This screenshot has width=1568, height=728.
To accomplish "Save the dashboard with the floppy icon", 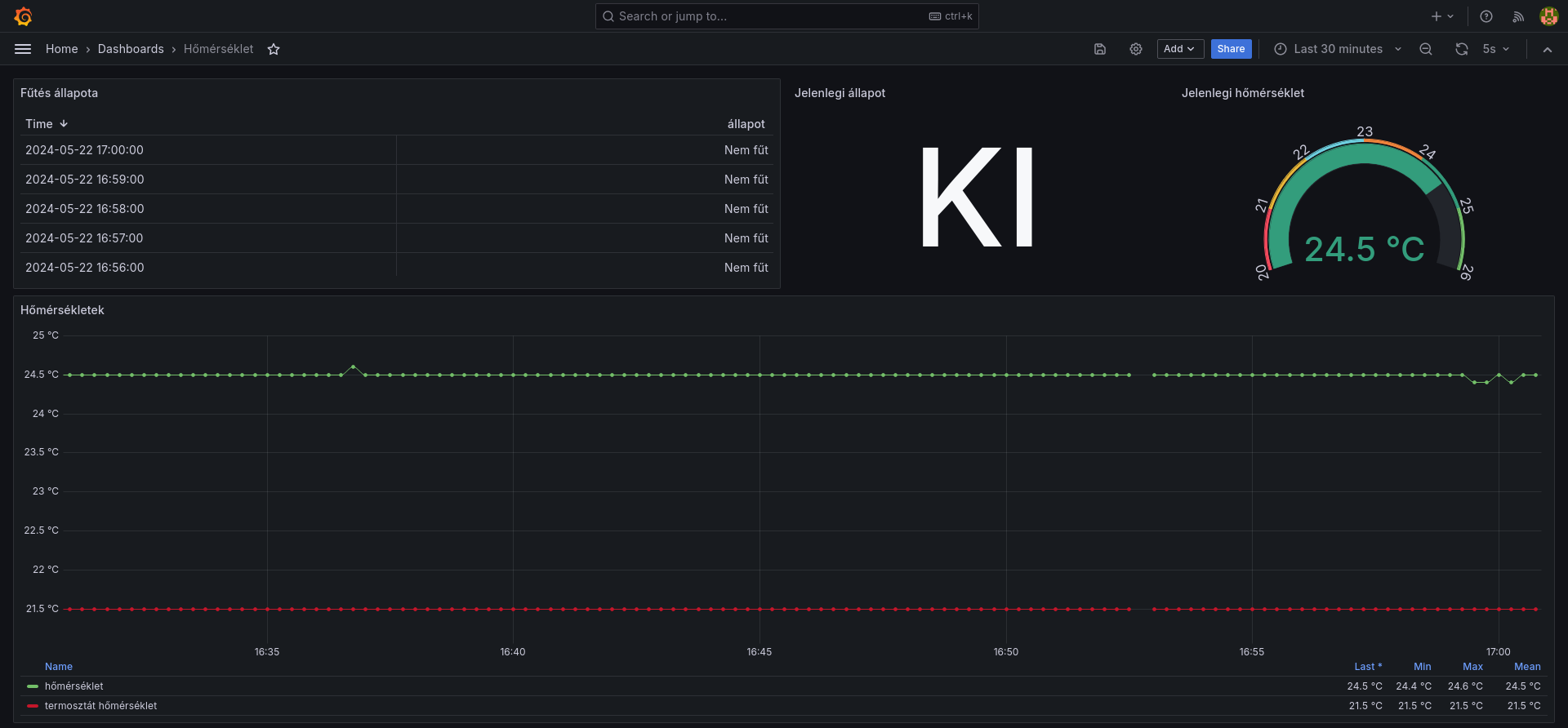I will point(1100,49).
